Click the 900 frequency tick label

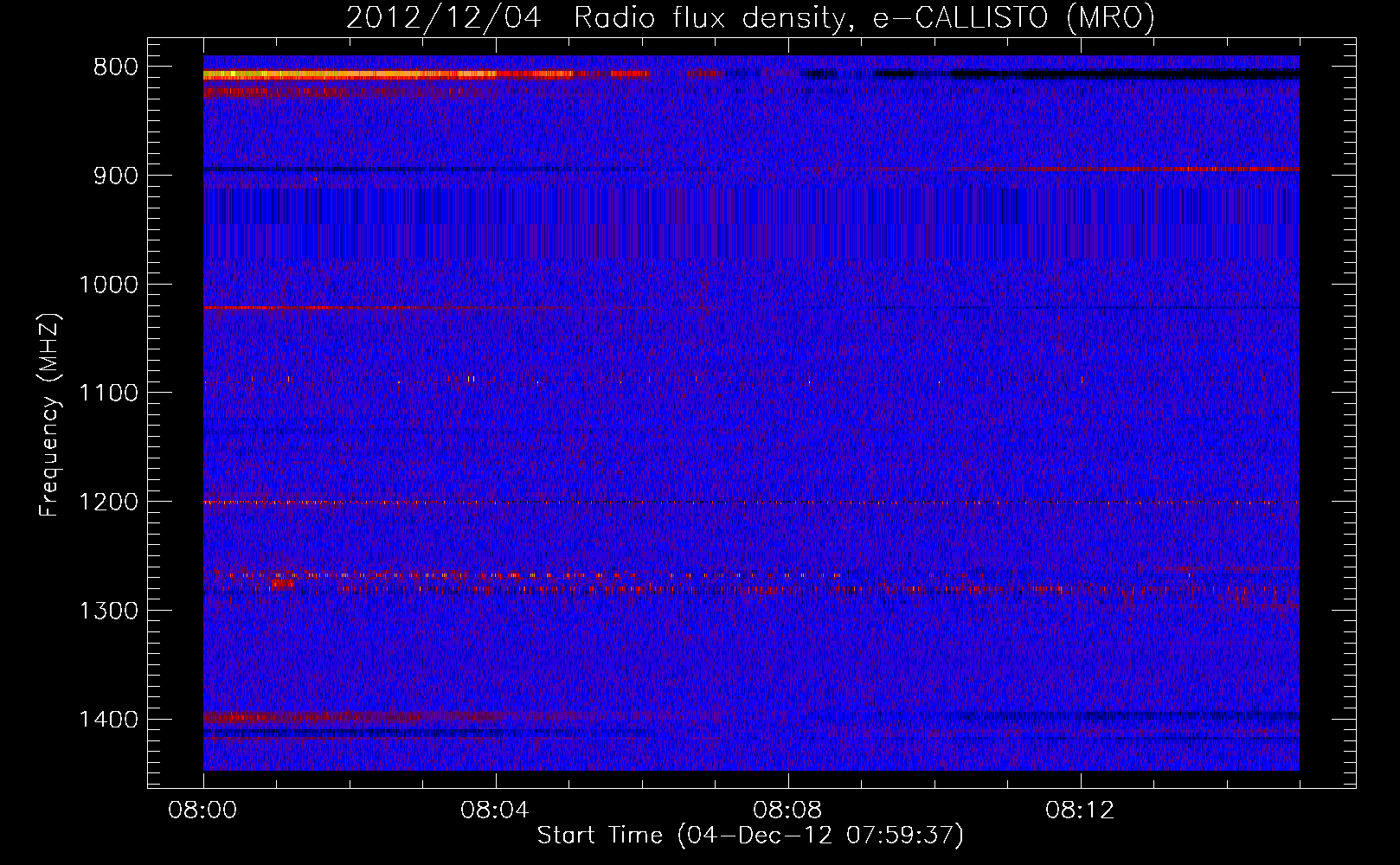[115, 176]
